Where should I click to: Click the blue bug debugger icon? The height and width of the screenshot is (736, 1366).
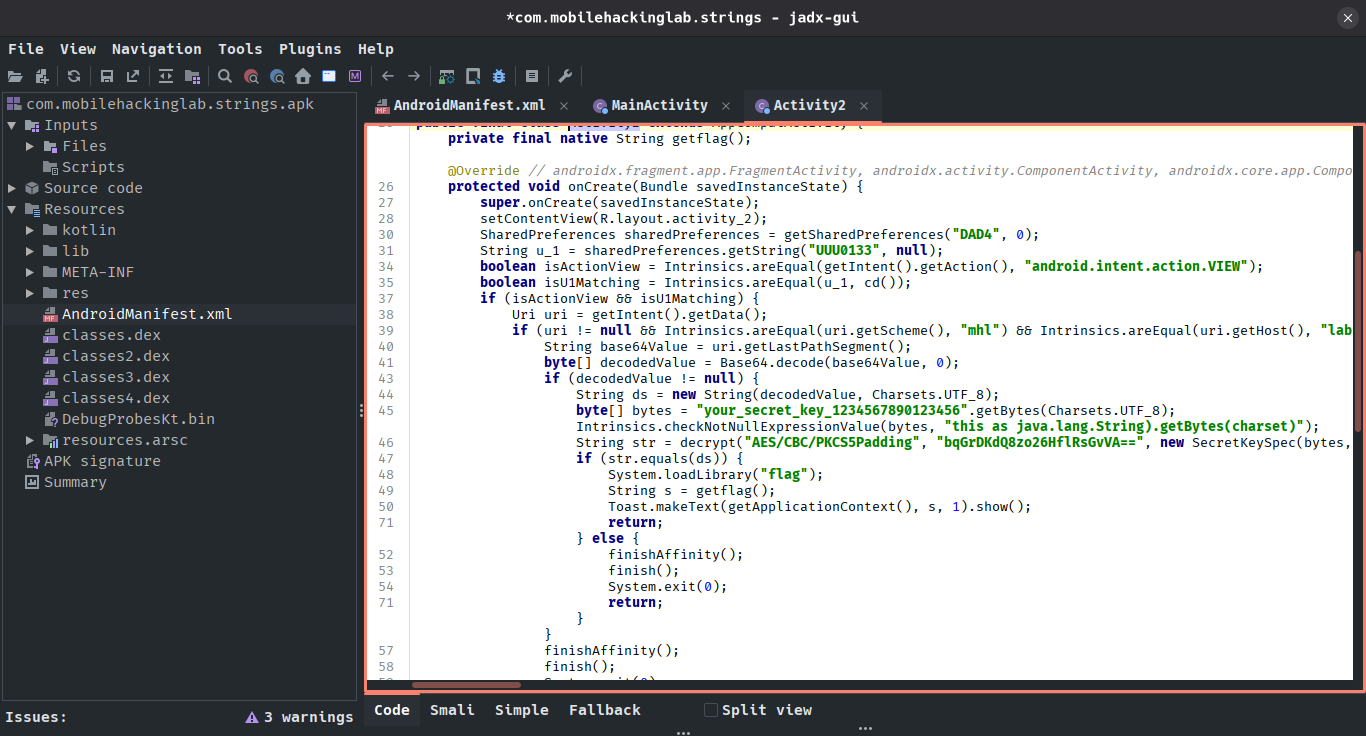(498, 76)
